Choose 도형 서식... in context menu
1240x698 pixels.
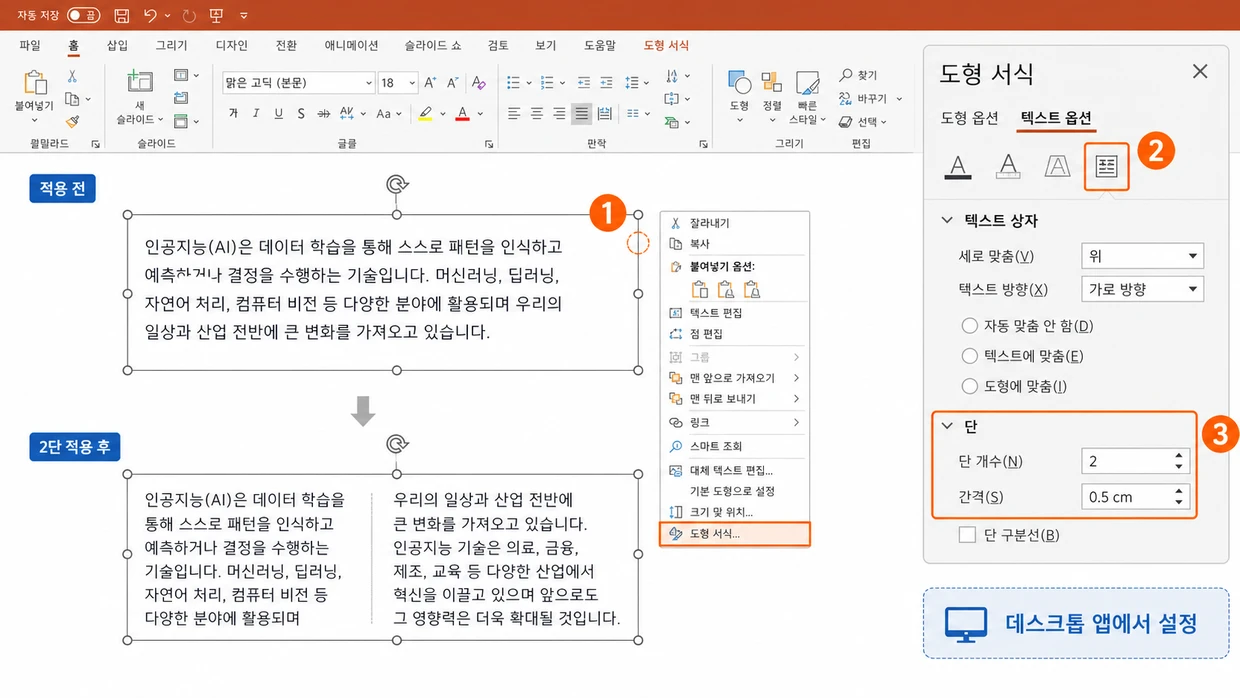(735, 534)
